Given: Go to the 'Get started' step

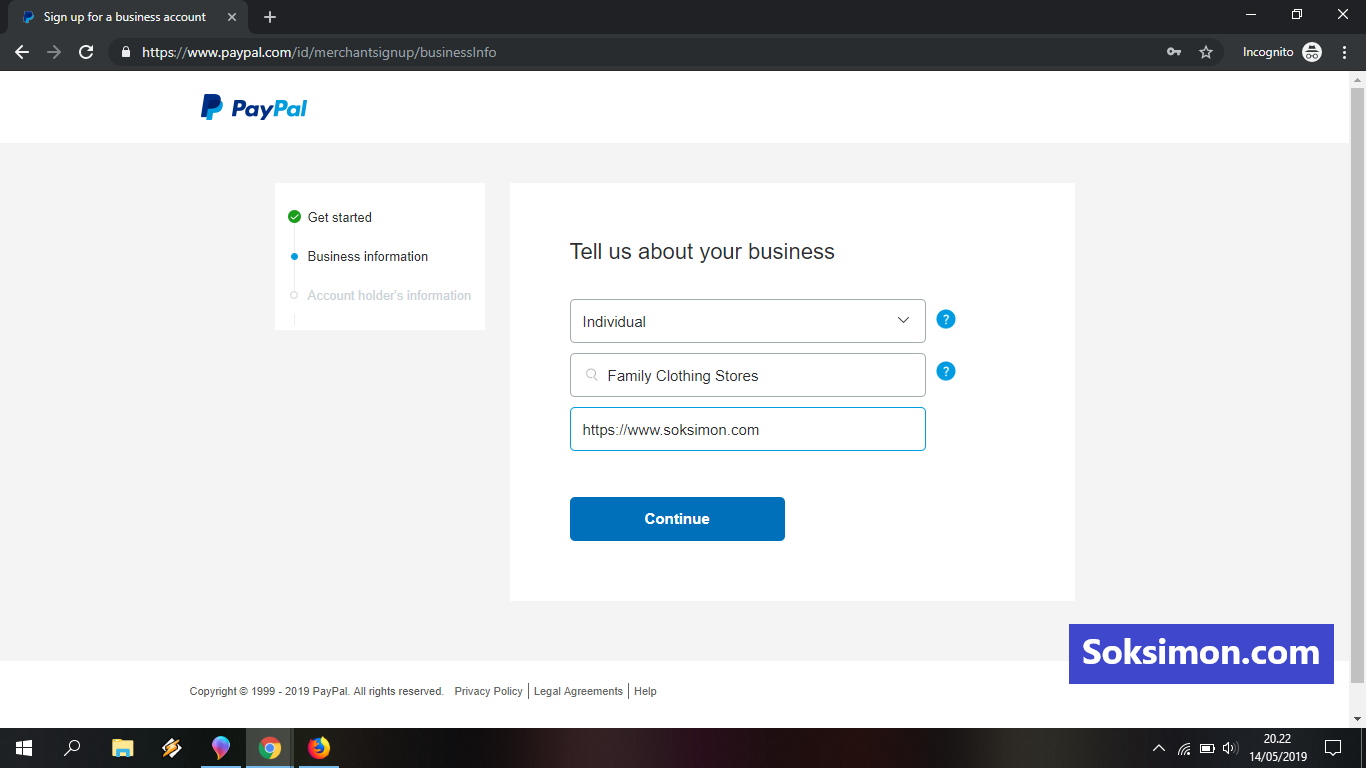Looking at the screenshot, I should pos(340,217).
